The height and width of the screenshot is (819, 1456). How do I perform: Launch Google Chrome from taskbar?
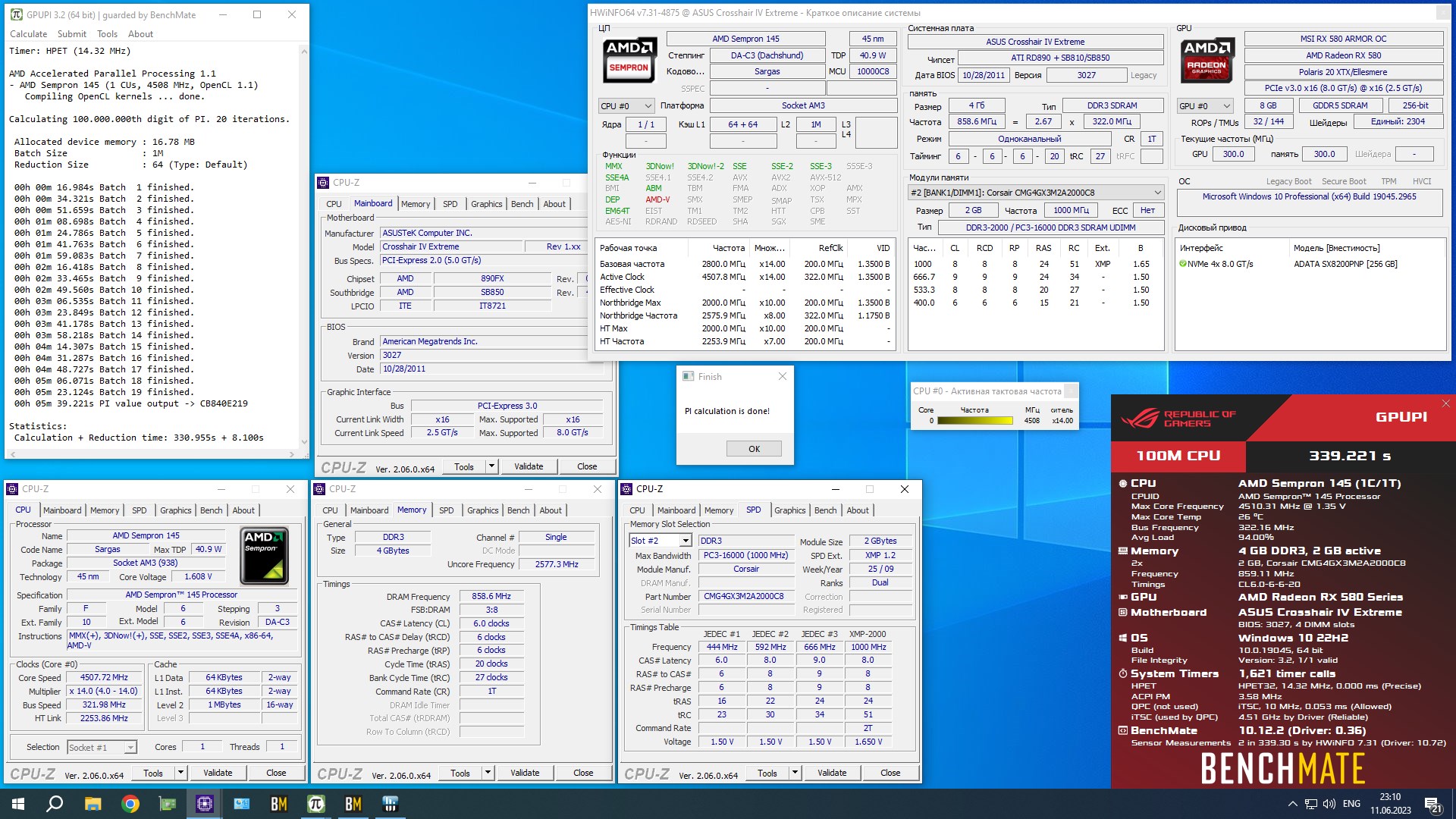(130, 804)
